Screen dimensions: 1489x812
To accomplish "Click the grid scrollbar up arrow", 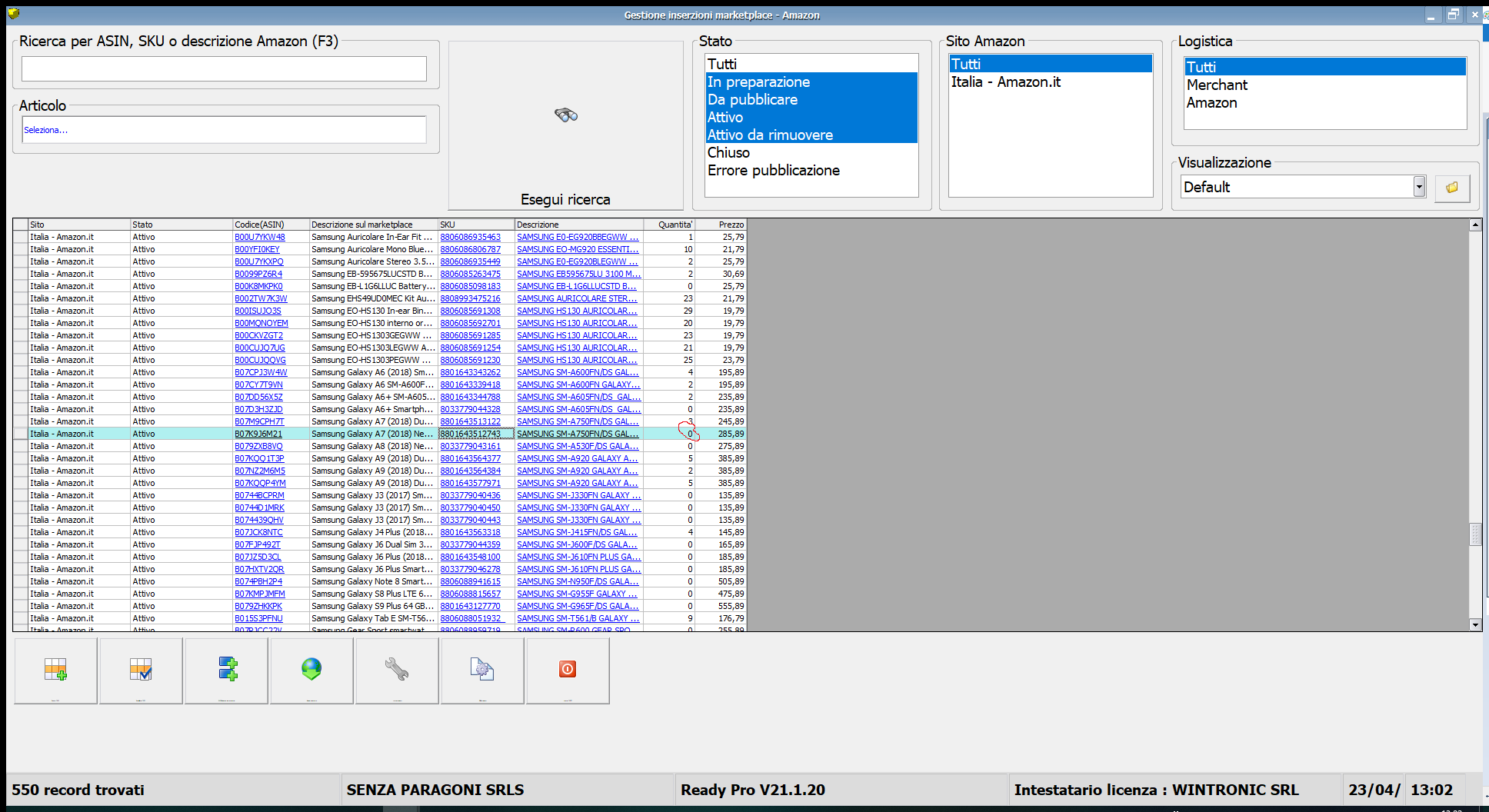I will (x=1475, y=225).
